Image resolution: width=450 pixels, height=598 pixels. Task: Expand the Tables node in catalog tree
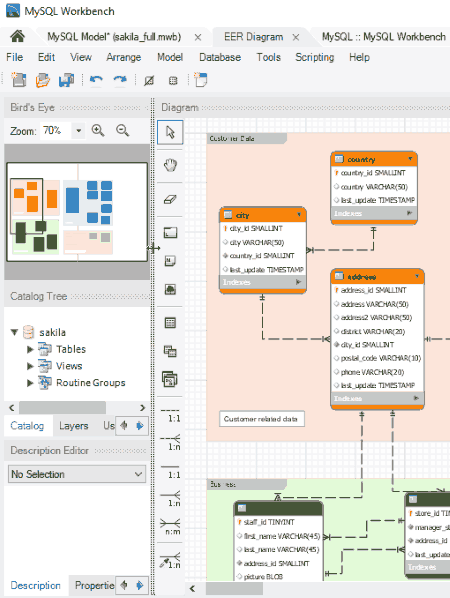[x=30, y=349]
